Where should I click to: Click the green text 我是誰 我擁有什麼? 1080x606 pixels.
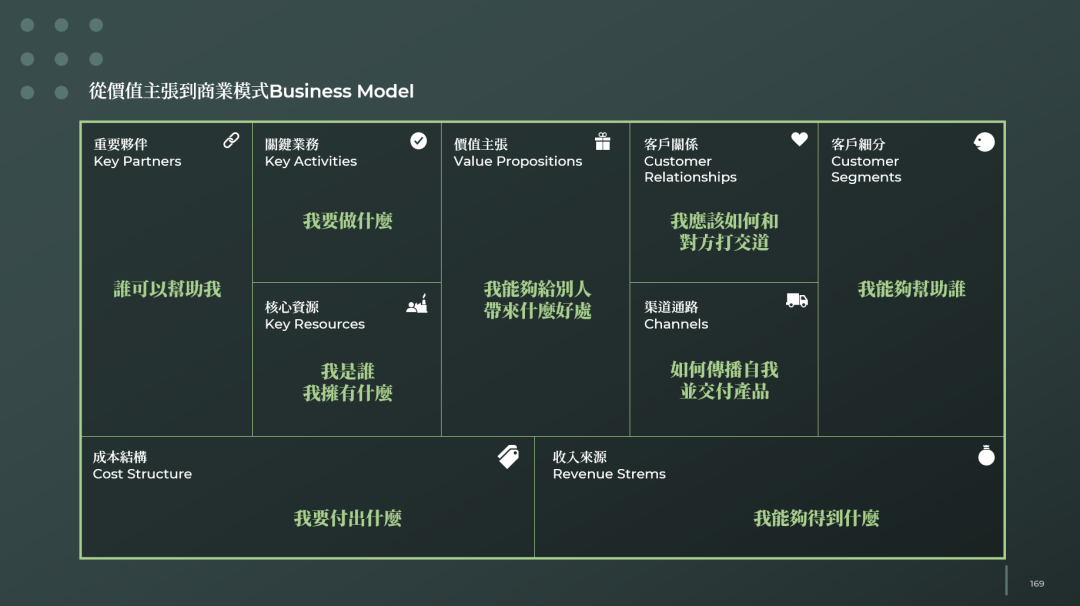348,382
